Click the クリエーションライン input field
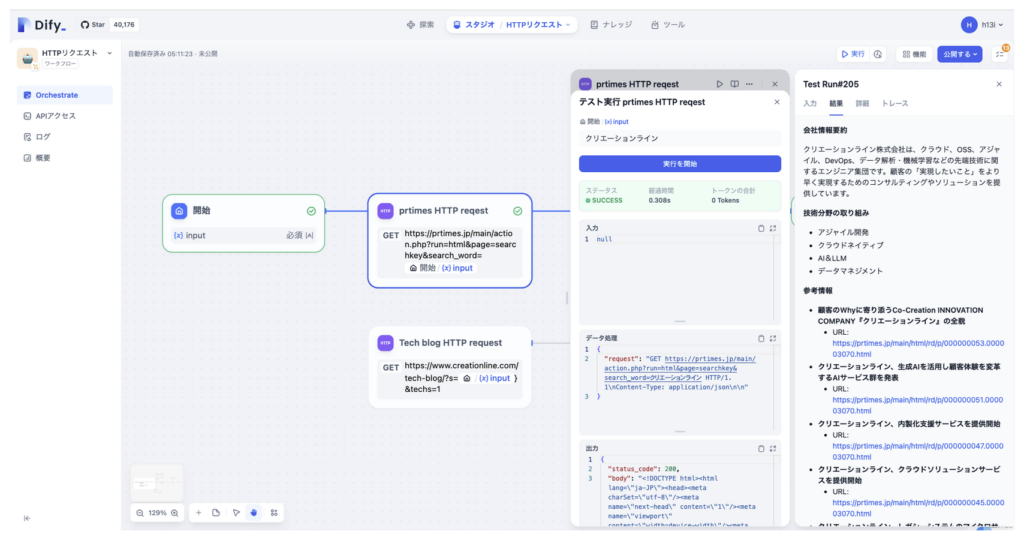 coord(680,138)
